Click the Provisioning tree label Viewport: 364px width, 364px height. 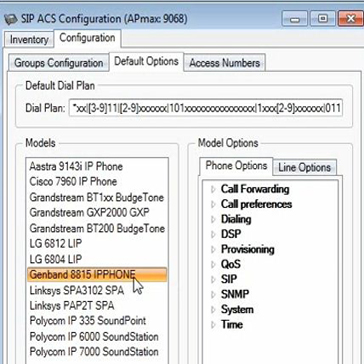(248, 249)
